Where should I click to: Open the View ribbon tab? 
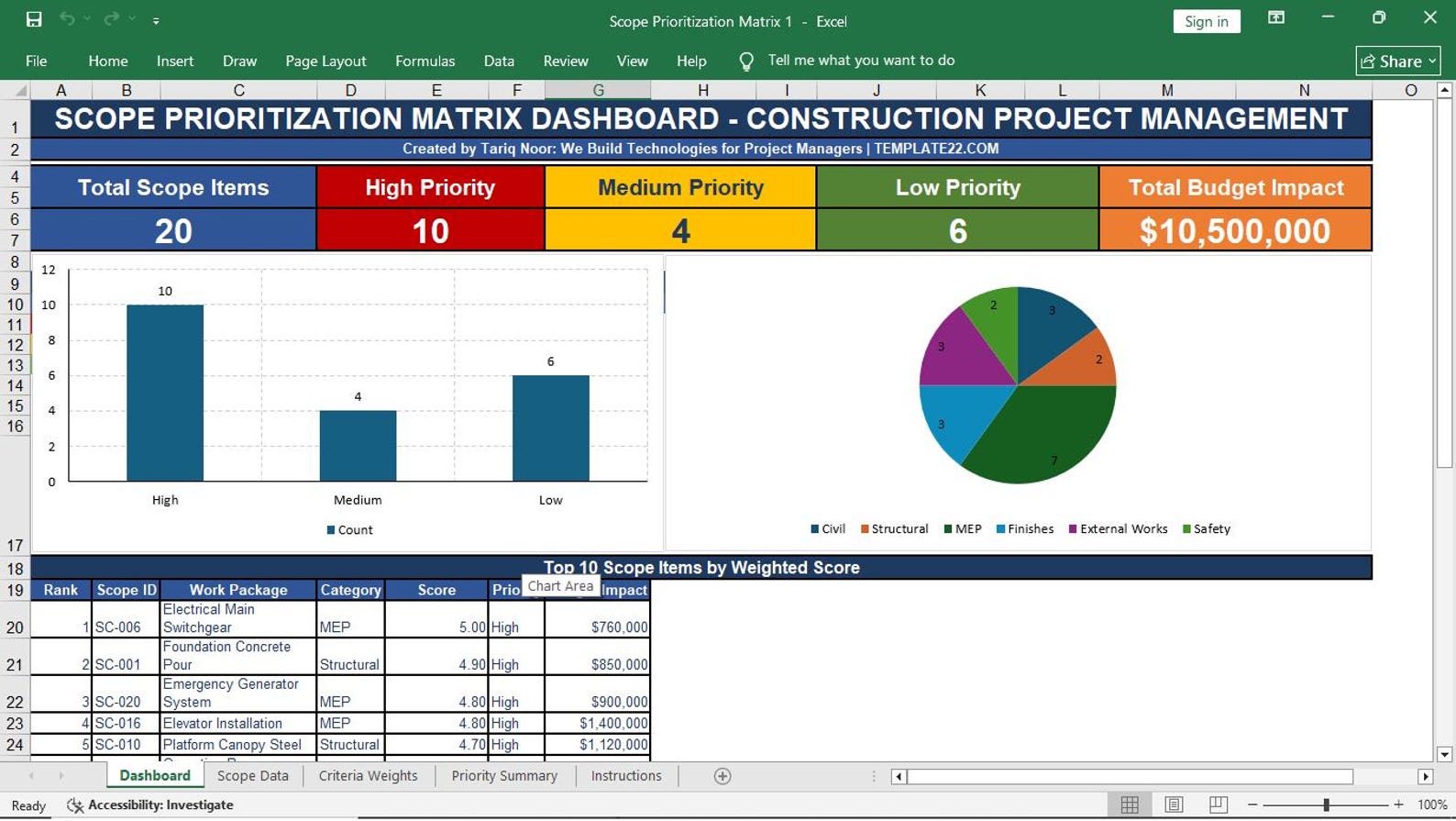[x=632, y=61]
